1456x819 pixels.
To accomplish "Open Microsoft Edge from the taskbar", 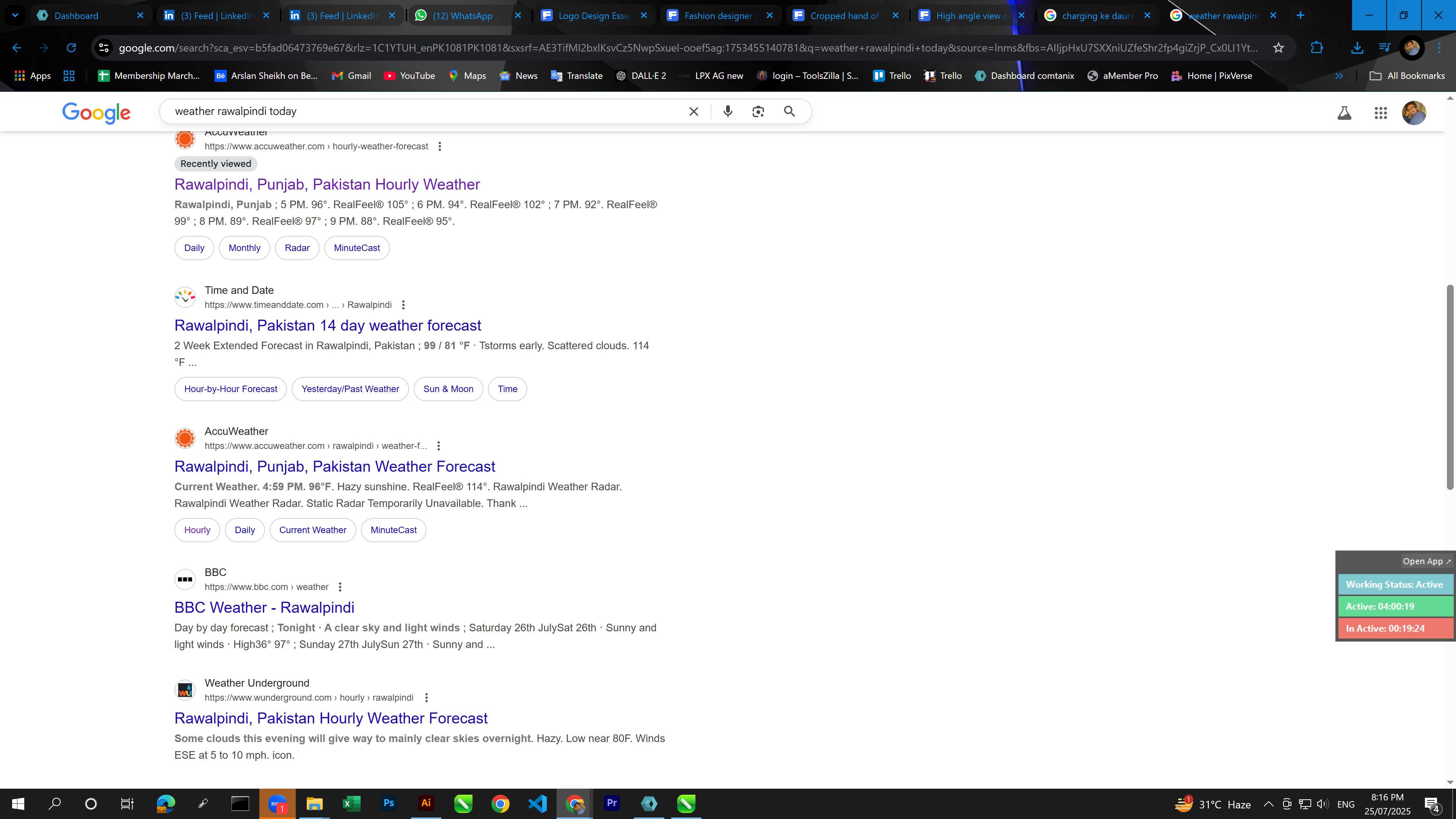I will (166, 803).
